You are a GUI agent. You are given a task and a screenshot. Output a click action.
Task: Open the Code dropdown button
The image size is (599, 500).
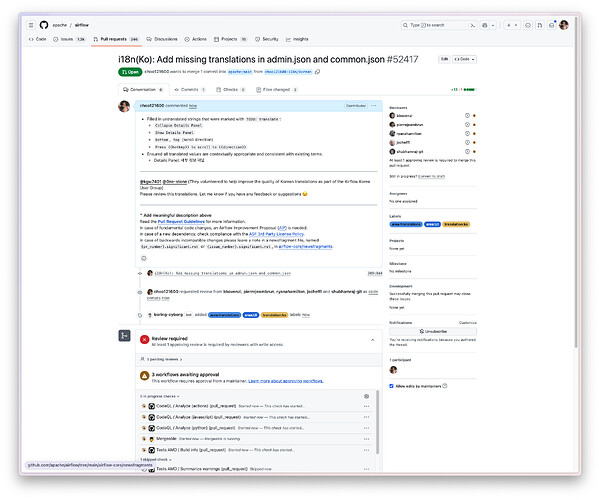(465, 59)
